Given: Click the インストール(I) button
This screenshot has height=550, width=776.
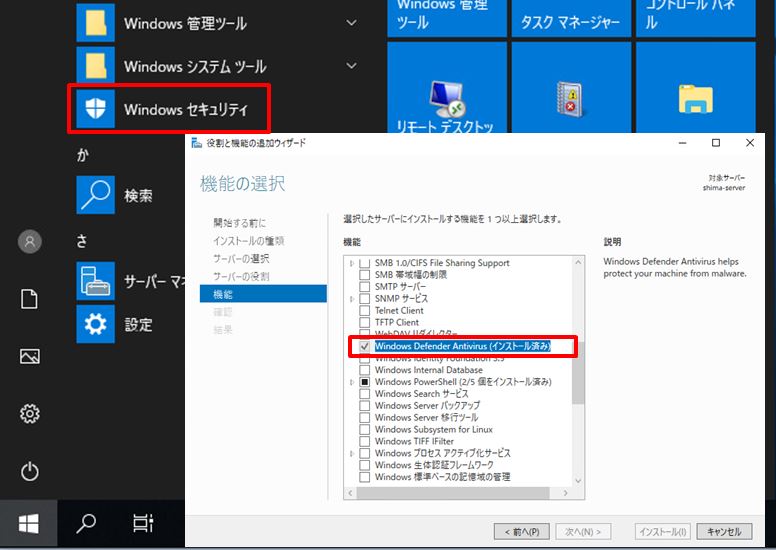Looking at the screenshot, I should click(x=663, y=532).
